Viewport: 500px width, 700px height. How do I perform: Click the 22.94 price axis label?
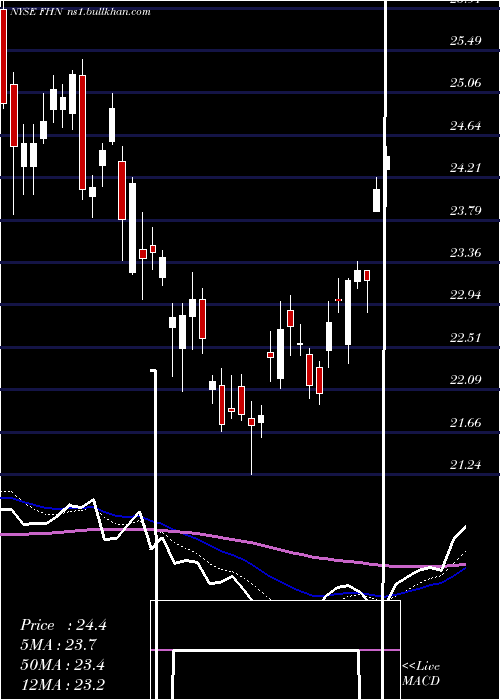[466, 295]
